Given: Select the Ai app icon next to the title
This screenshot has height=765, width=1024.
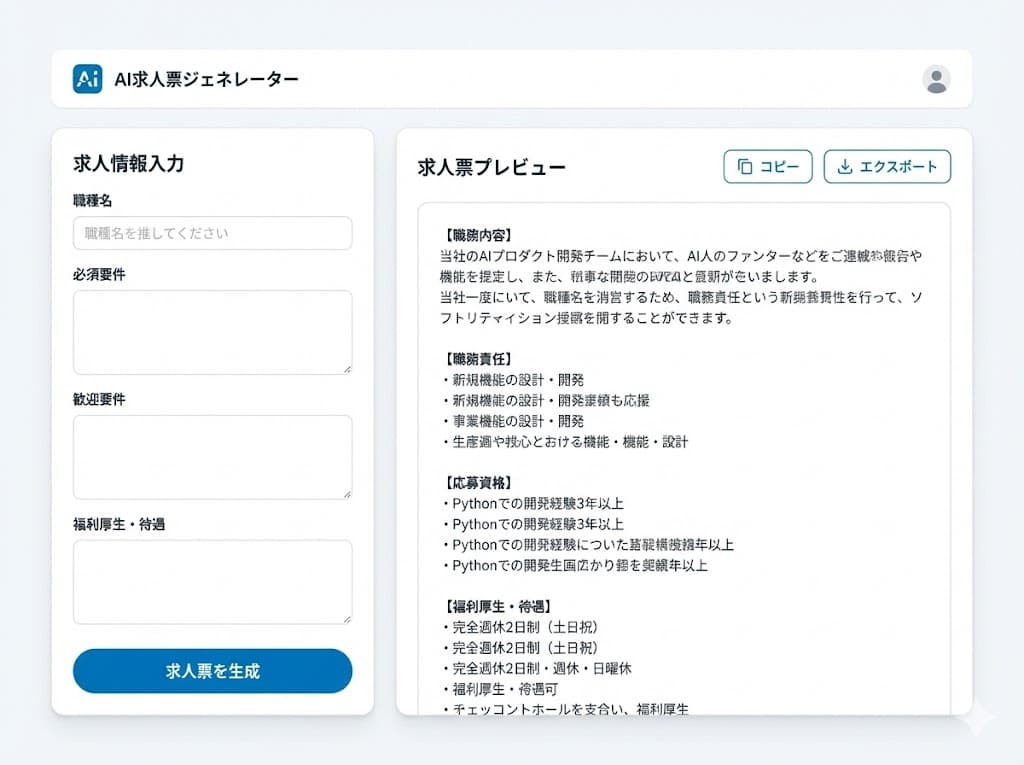Looking at the screenshot, I should (88, 77).
